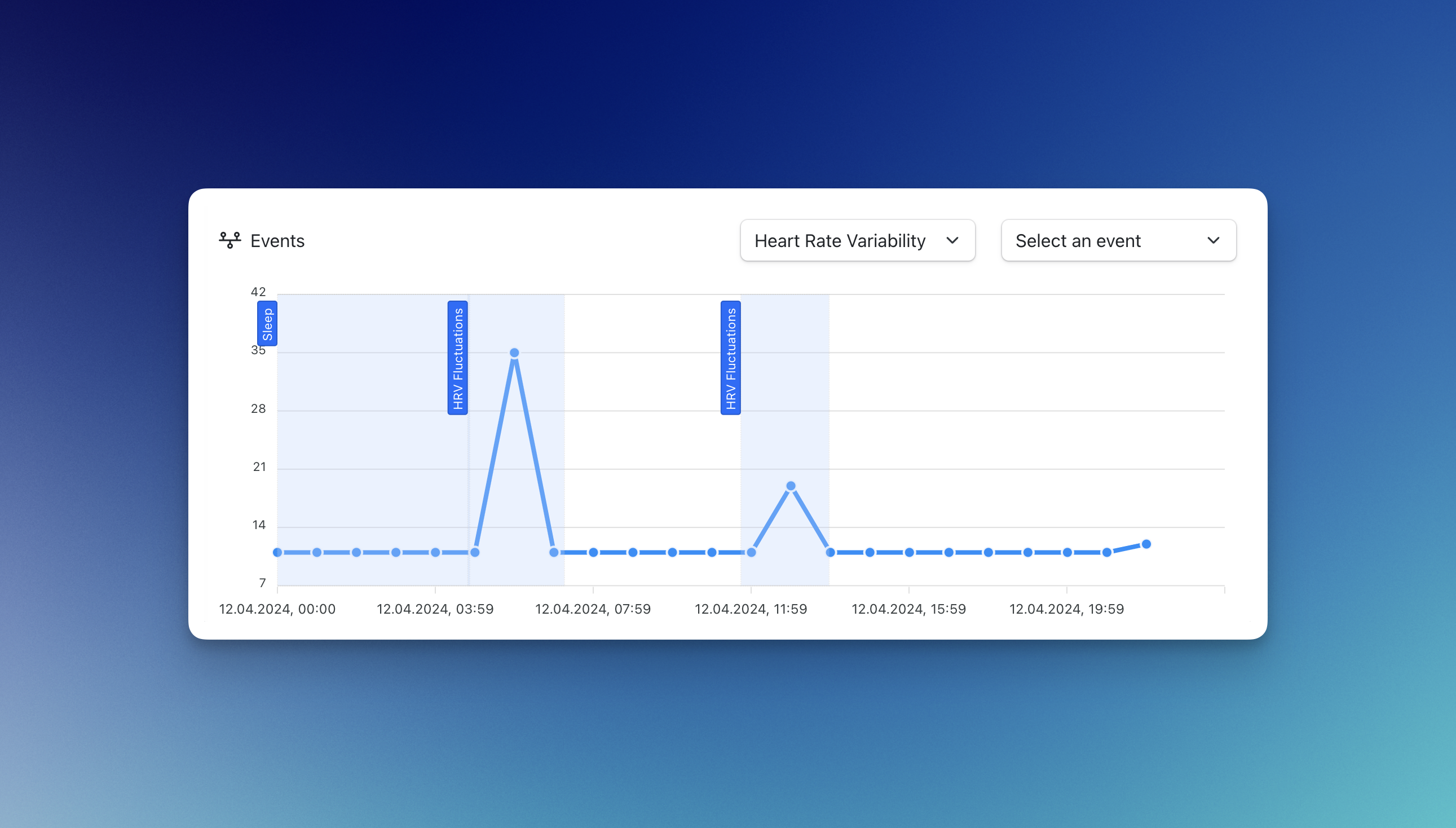
Task: Click the Sleep event label
Action: click(267, 324)
